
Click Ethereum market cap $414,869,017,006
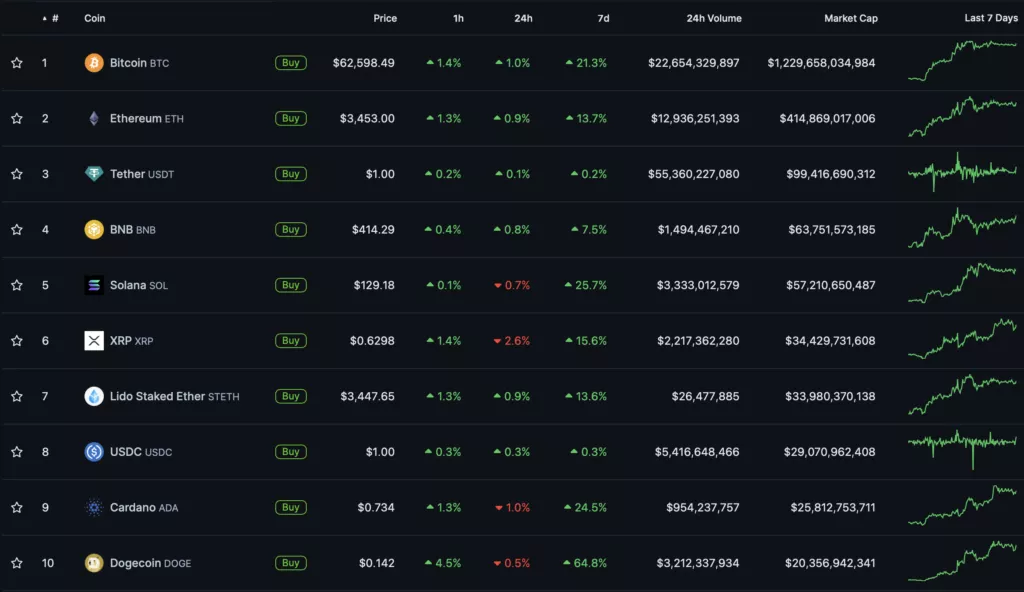pyautogui.click(x=827, y=118)
